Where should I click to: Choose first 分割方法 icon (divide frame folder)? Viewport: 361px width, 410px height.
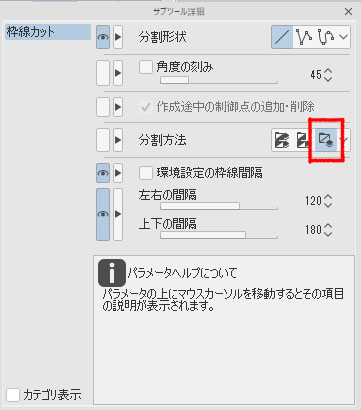(x=282, y=140)
